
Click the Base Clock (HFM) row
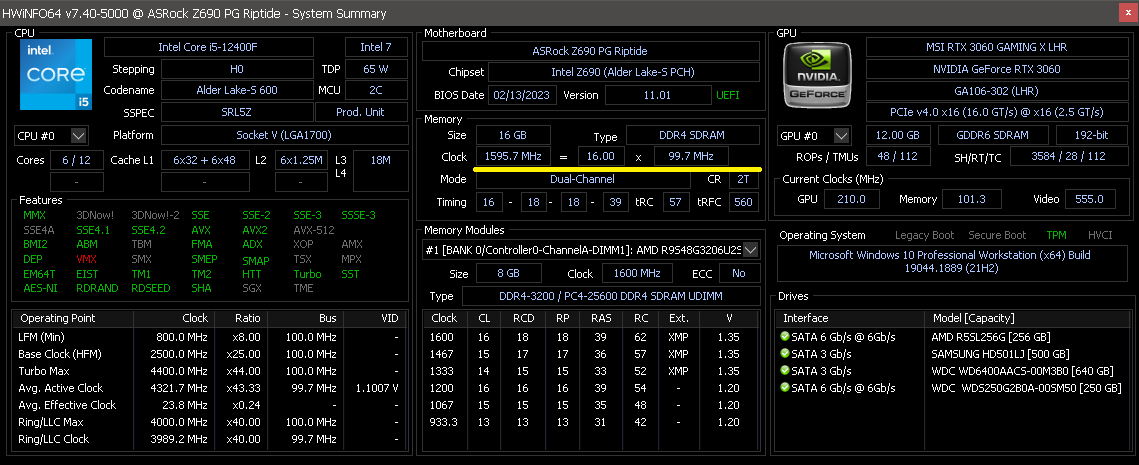(x=208, y=354)
